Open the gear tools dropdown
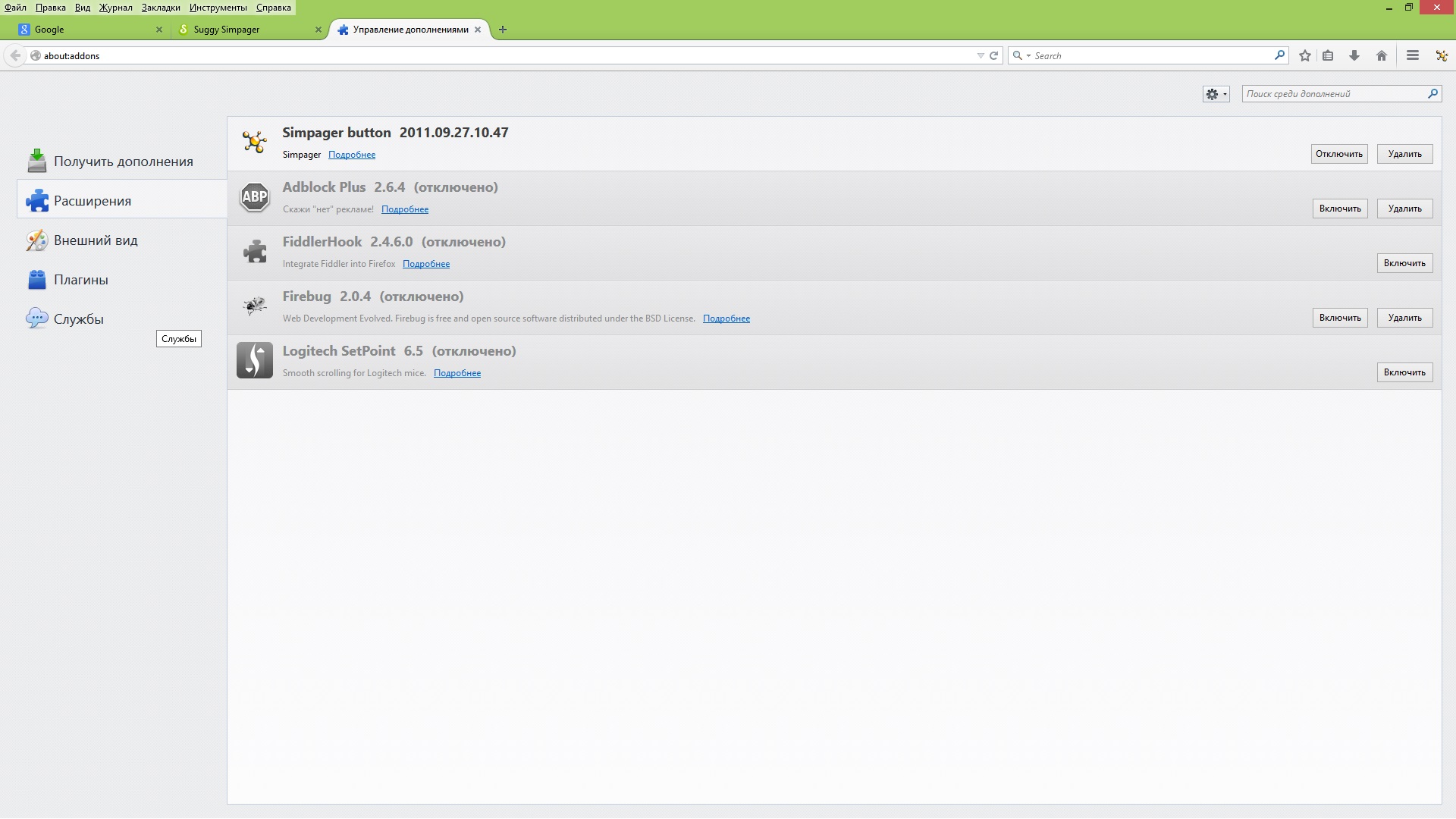The height and width of the screenshot is (819, 1456). point(1216,94)
